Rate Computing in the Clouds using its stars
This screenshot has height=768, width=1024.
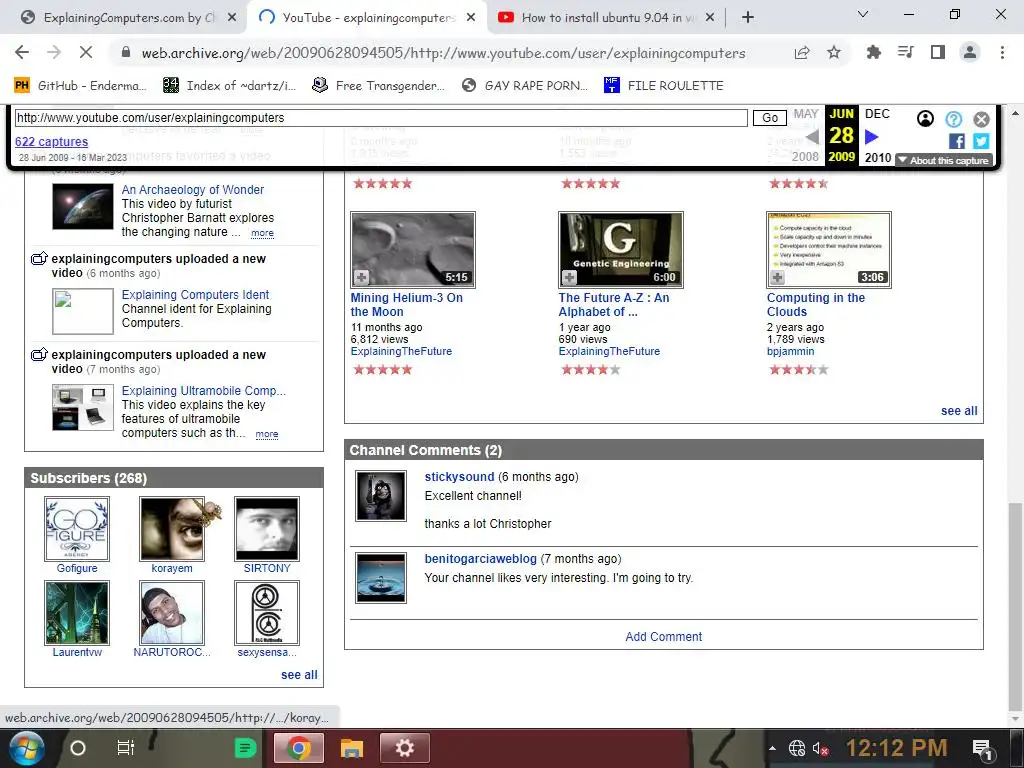pyautogui.click(x=799, y=370)
